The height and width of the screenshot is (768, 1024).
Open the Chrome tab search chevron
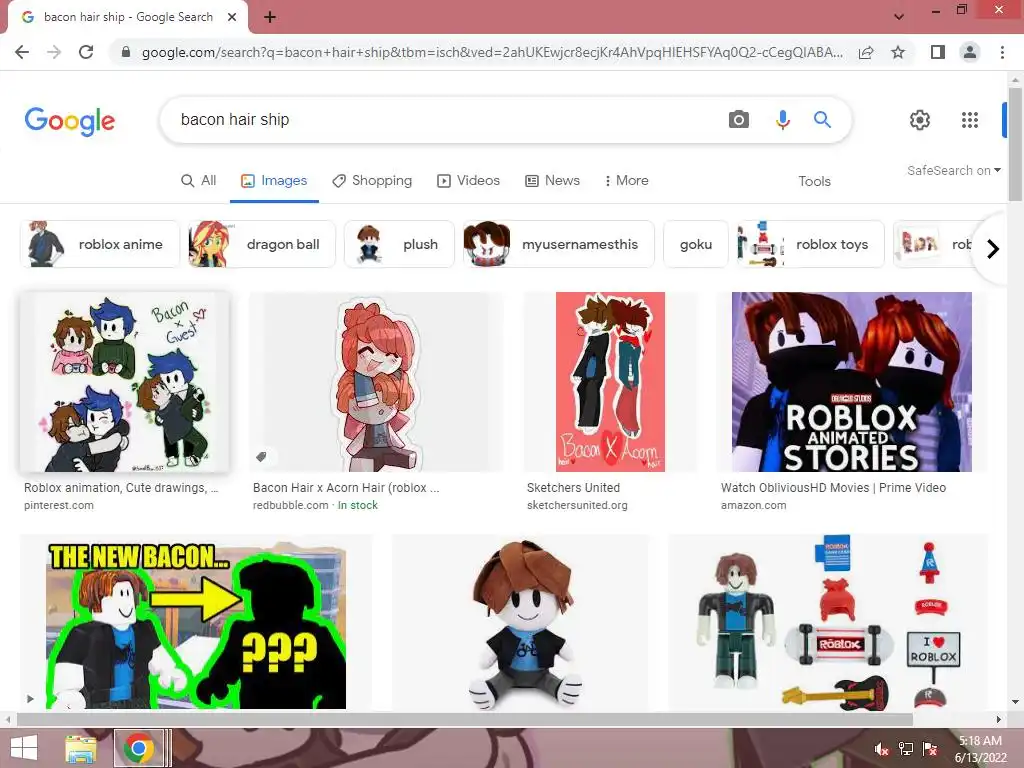[x=899, y=17]
